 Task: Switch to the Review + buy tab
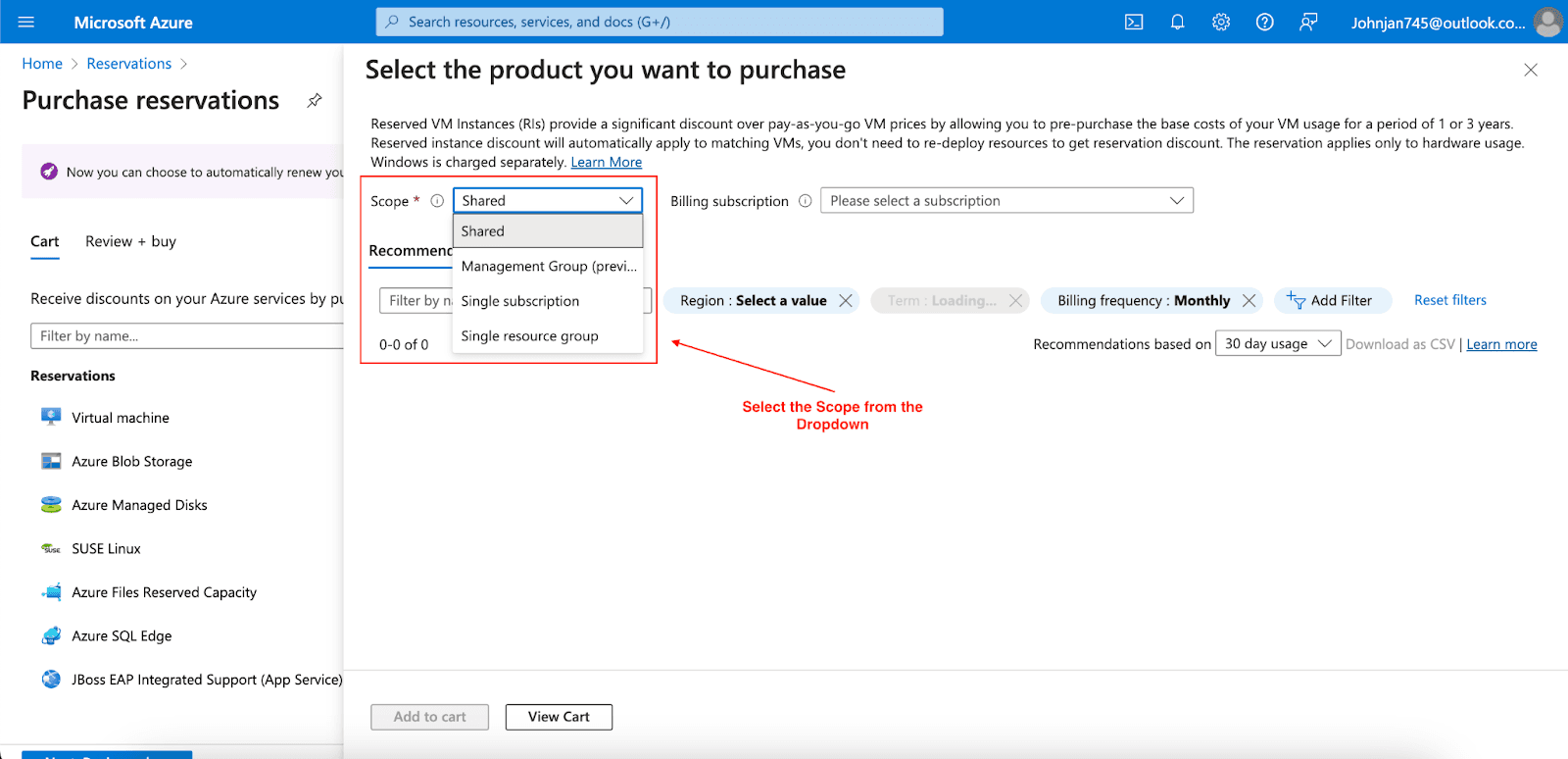coord(130,241)
